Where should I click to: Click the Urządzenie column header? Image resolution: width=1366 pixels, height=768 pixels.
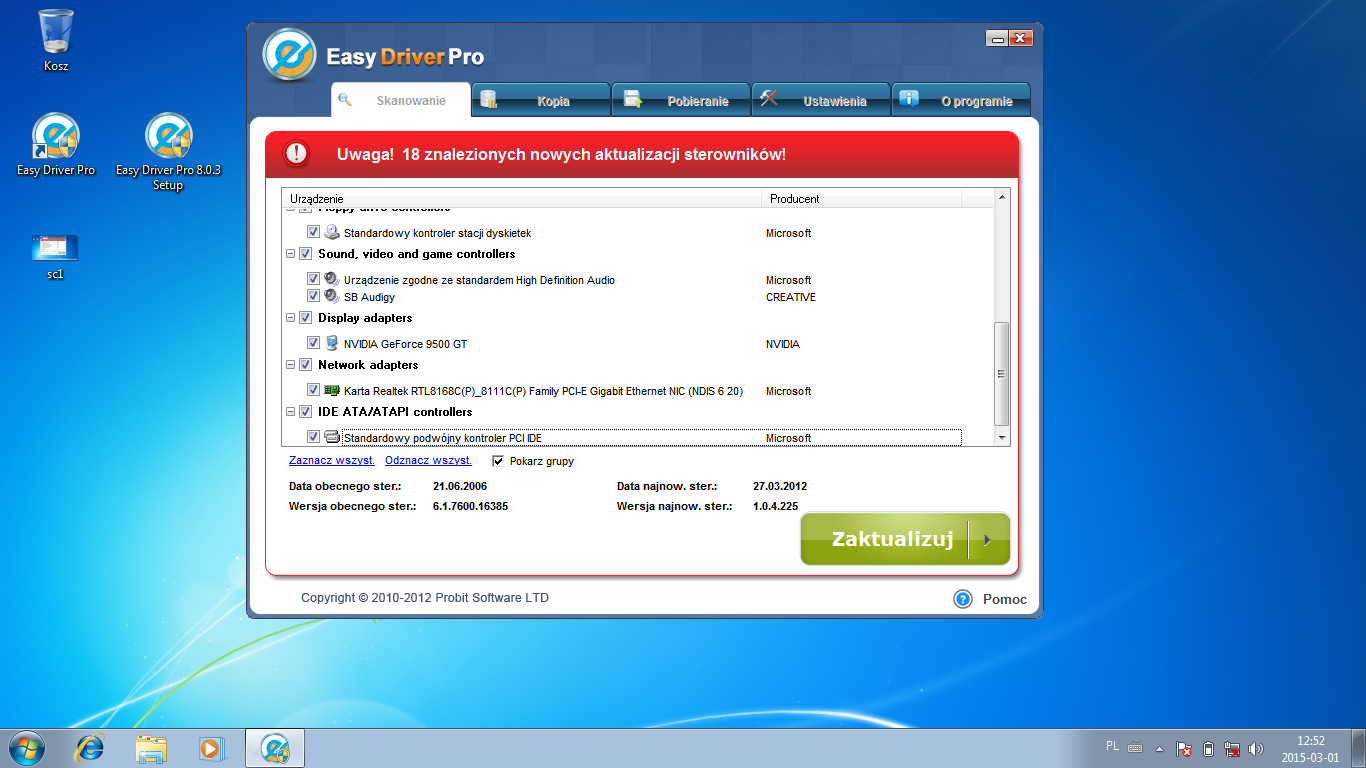522,198
